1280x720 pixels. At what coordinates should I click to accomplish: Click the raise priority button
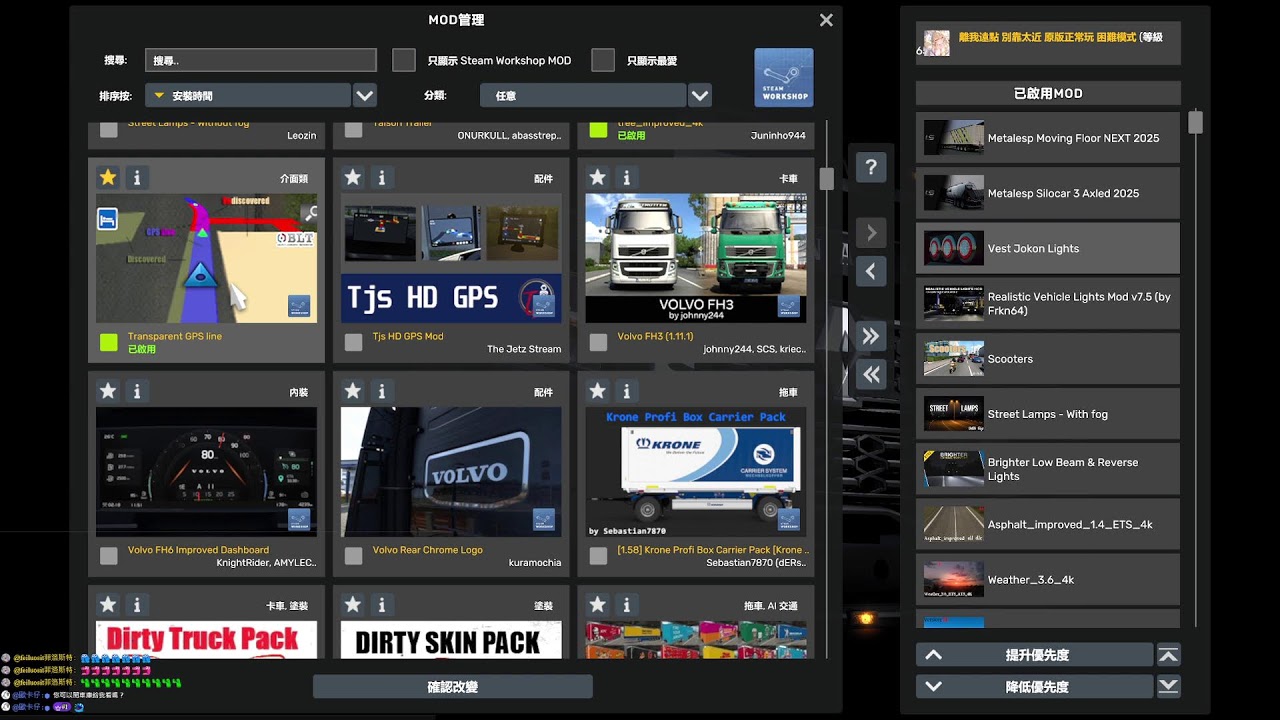click(x=1035, y=655)
